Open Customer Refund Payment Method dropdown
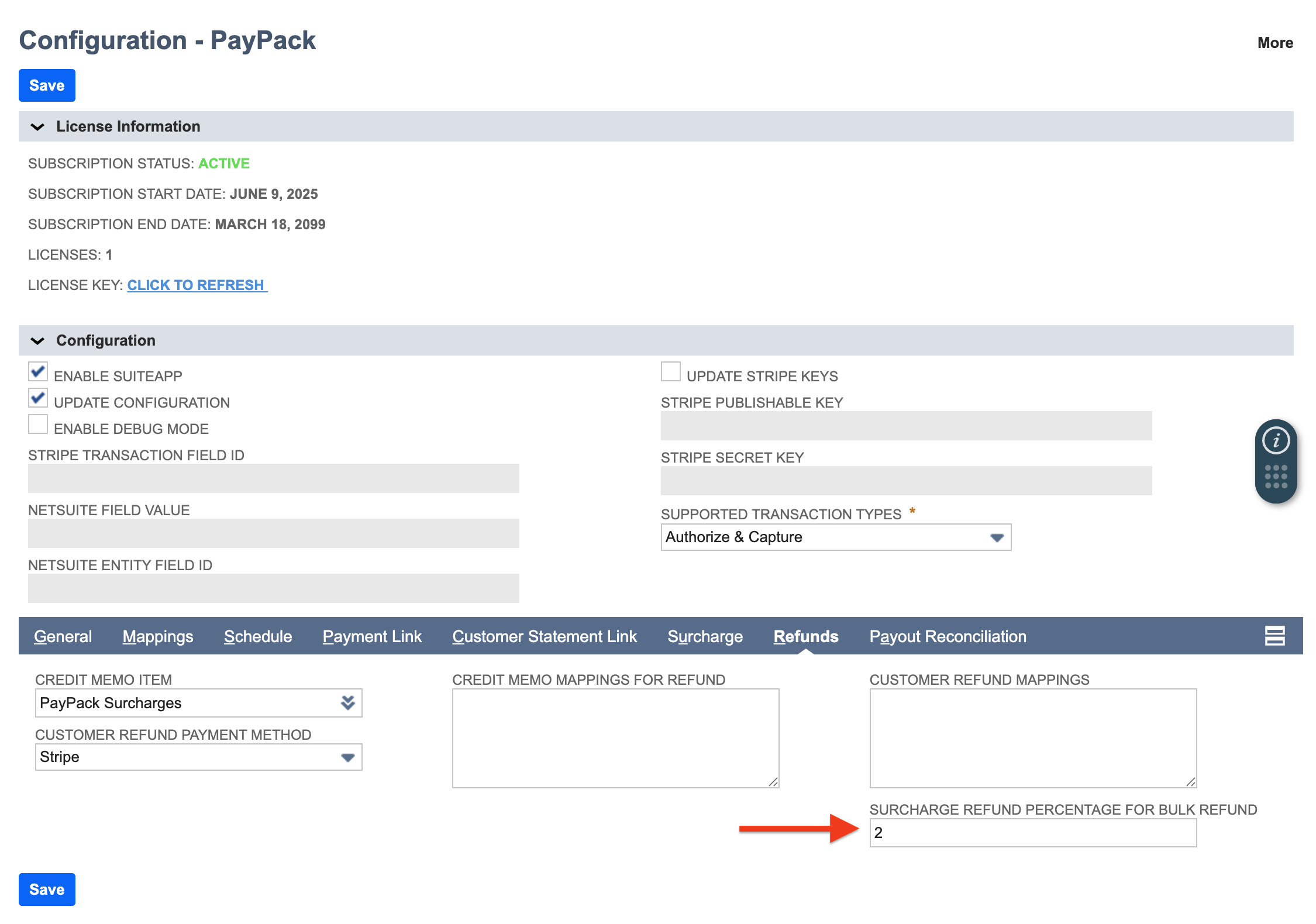1316x924 pixels. click(347, 757)
